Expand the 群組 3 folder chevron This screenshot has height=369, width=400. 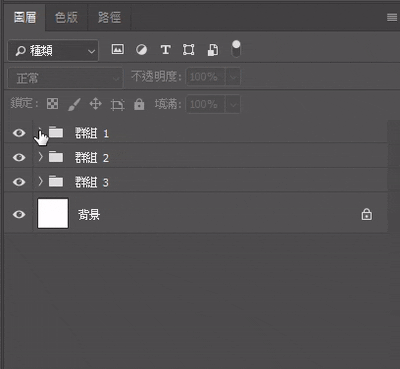(x=40, y=181)
